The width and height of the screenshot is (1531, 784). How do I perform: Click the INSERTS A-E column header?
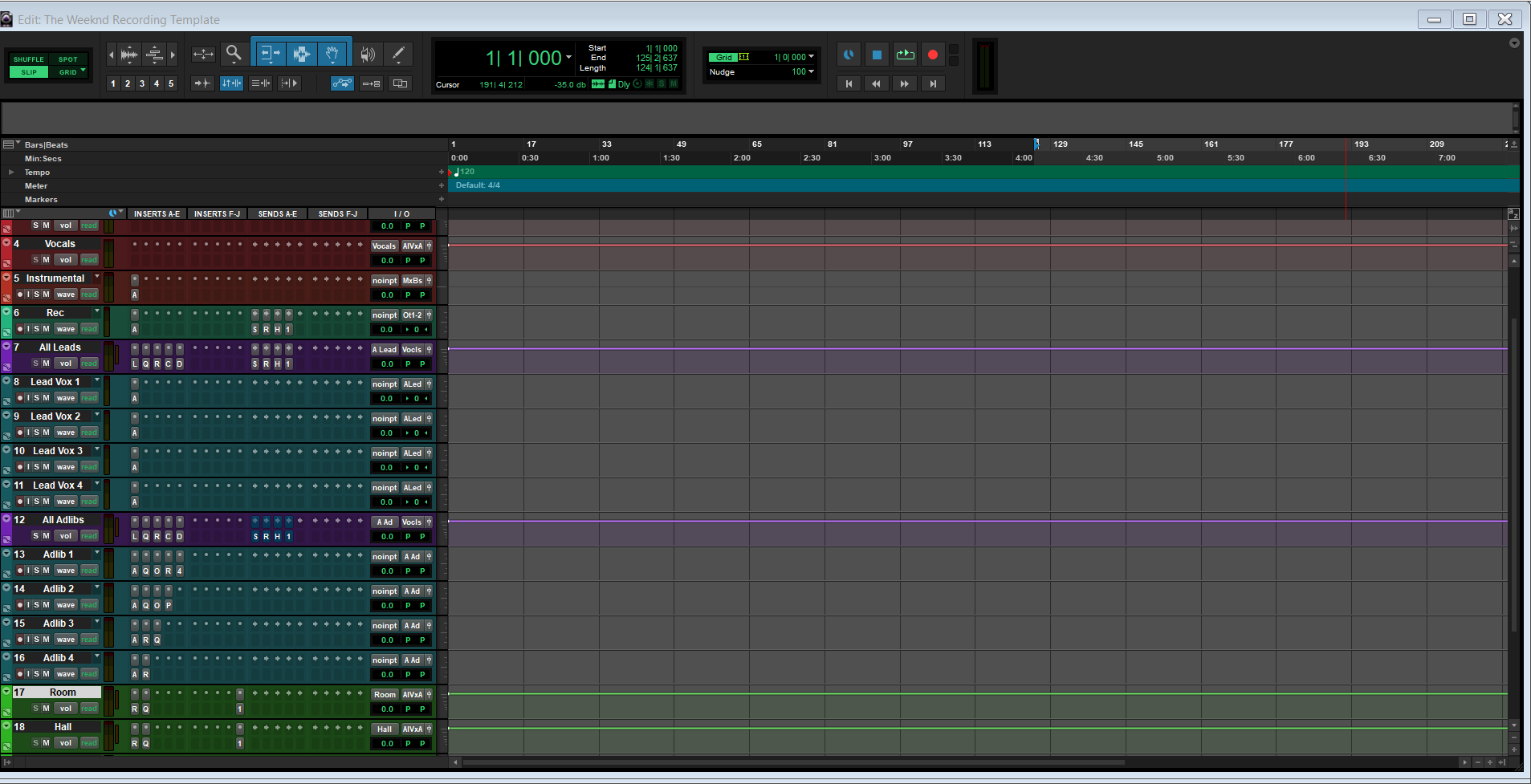click(157, 214)
